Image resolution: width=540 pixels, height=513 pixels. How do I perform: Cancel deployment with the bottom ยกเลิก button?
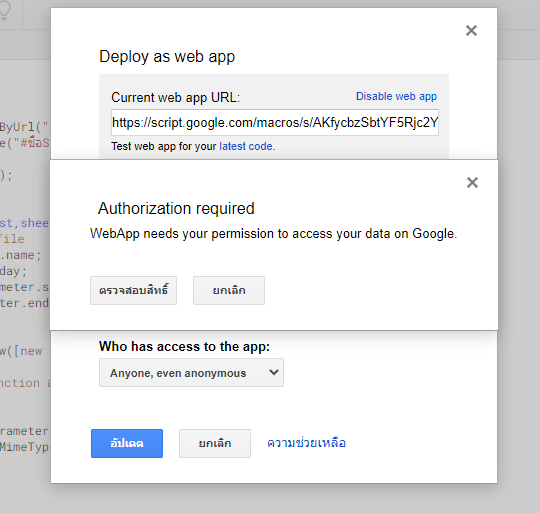pos(215,443)
